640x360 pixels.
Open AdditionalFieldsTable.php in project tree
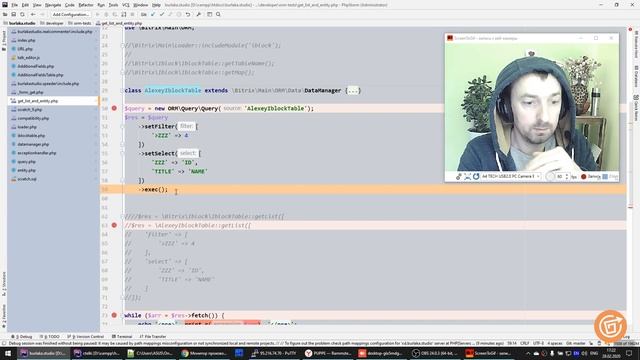tap(40, 75)
